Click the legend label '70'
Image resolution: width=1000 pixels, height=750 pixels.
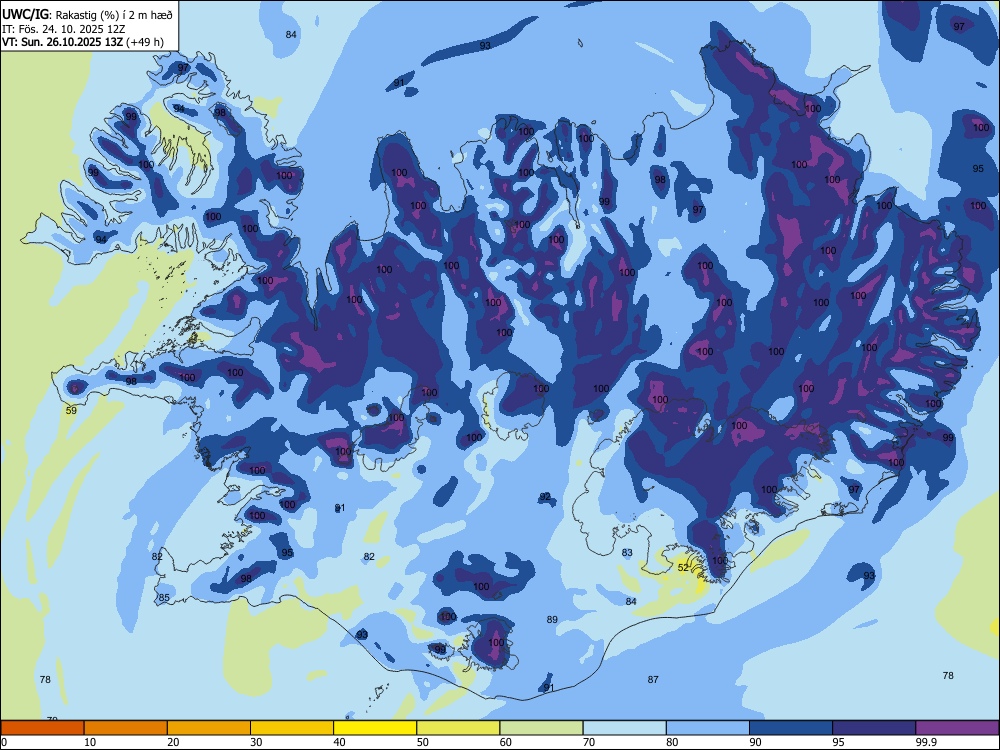pos(589,742)
